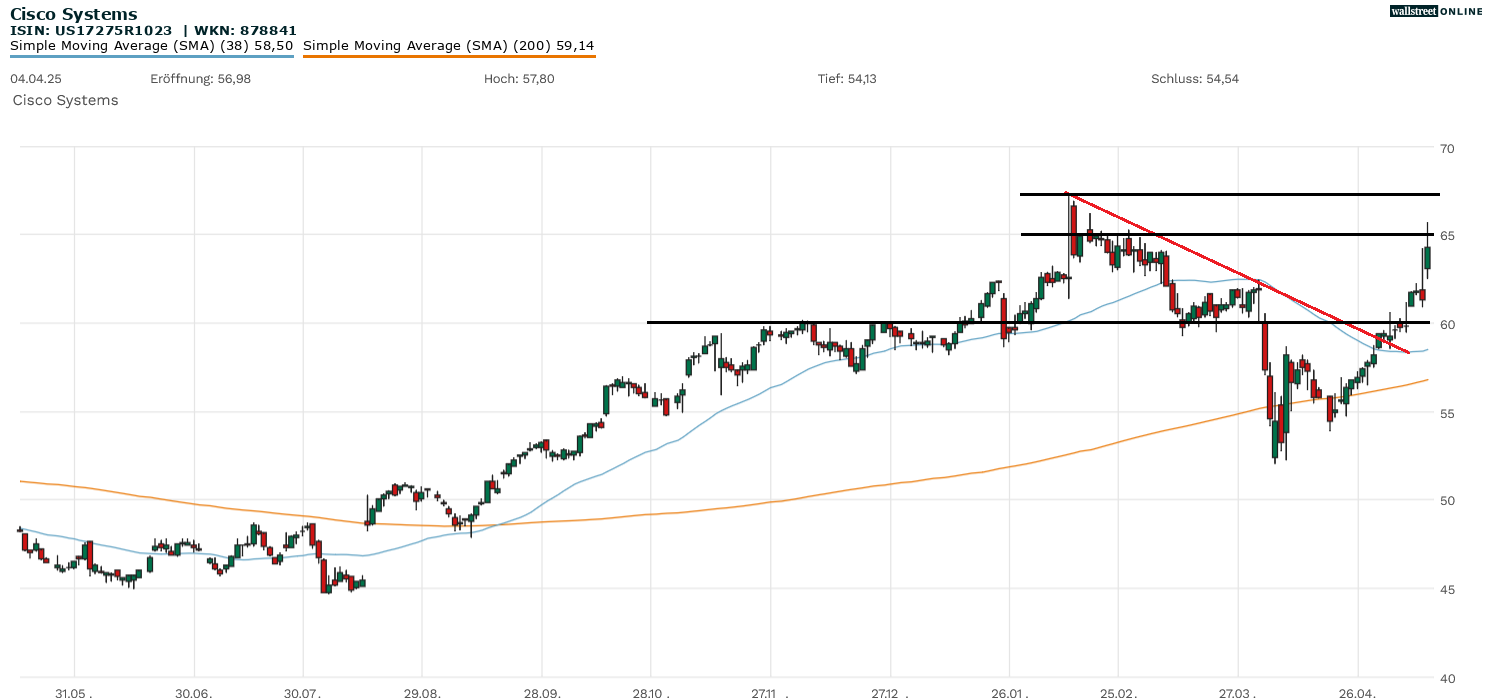This screenshot has height=698, width=1490.
Task: Click the 27.11. date axis label
Action: pos(770,692)
